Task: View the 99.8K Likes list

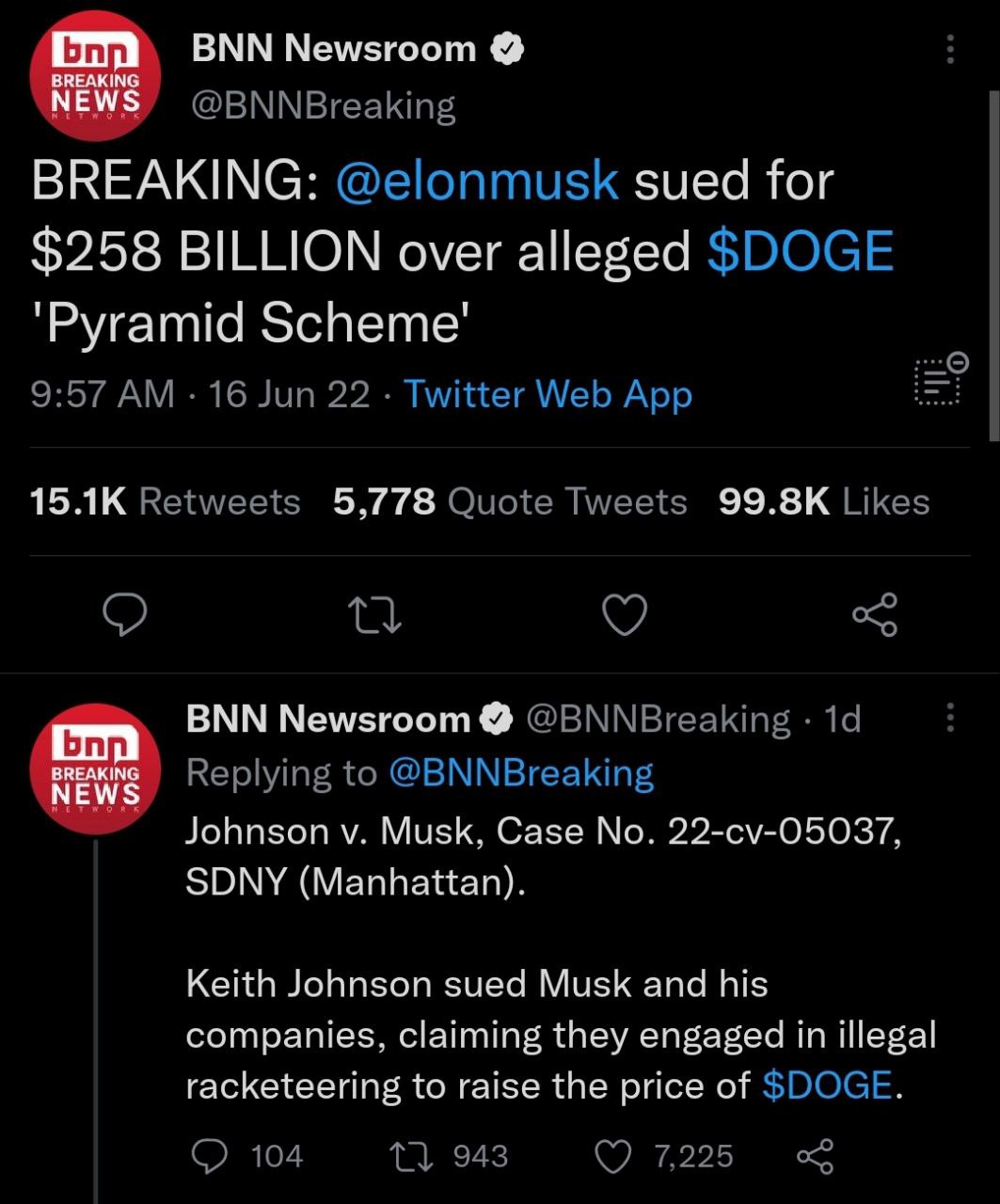Action: coord(824,501)
